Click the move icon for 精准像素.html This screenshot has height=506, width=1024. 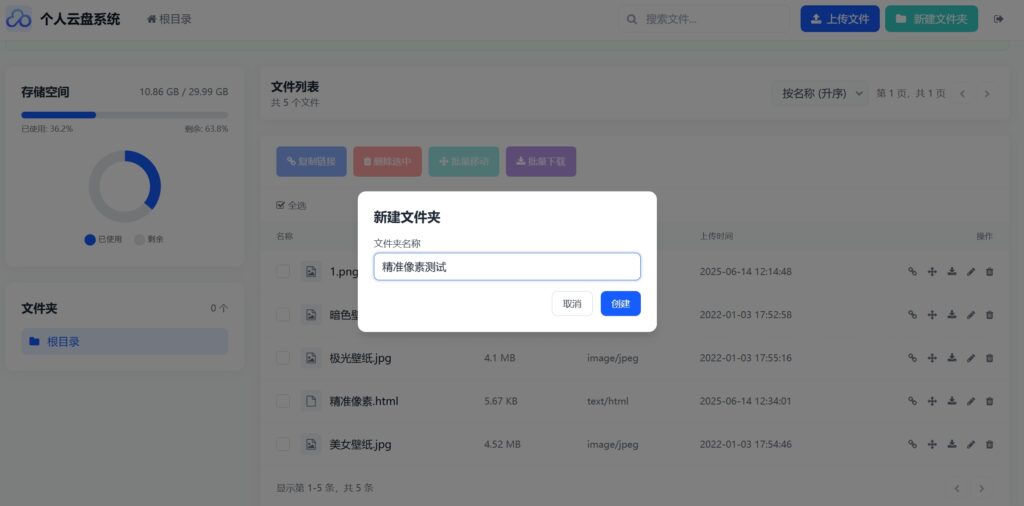[x=933, y=402]
